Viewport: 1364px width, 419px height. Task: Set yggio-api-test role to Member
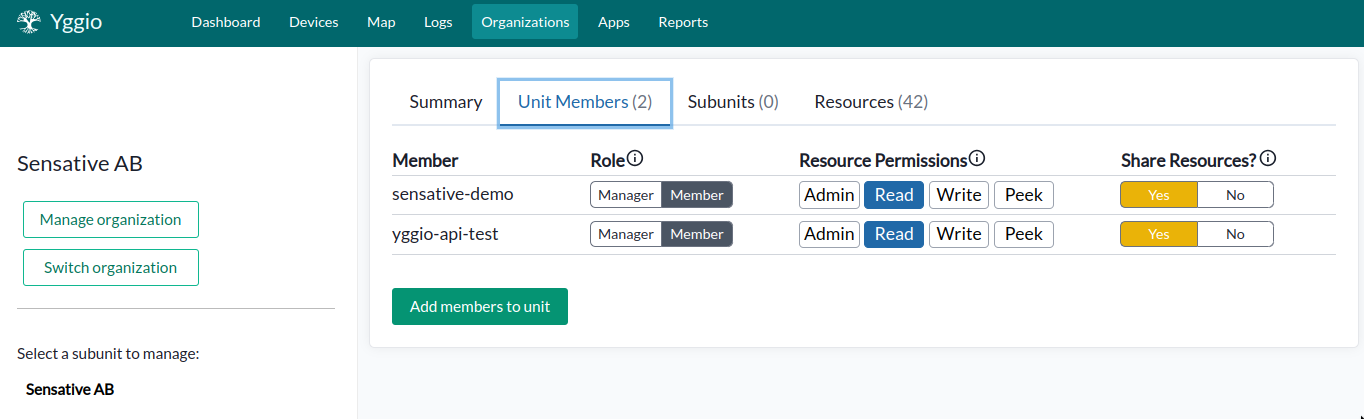point(697,234)
